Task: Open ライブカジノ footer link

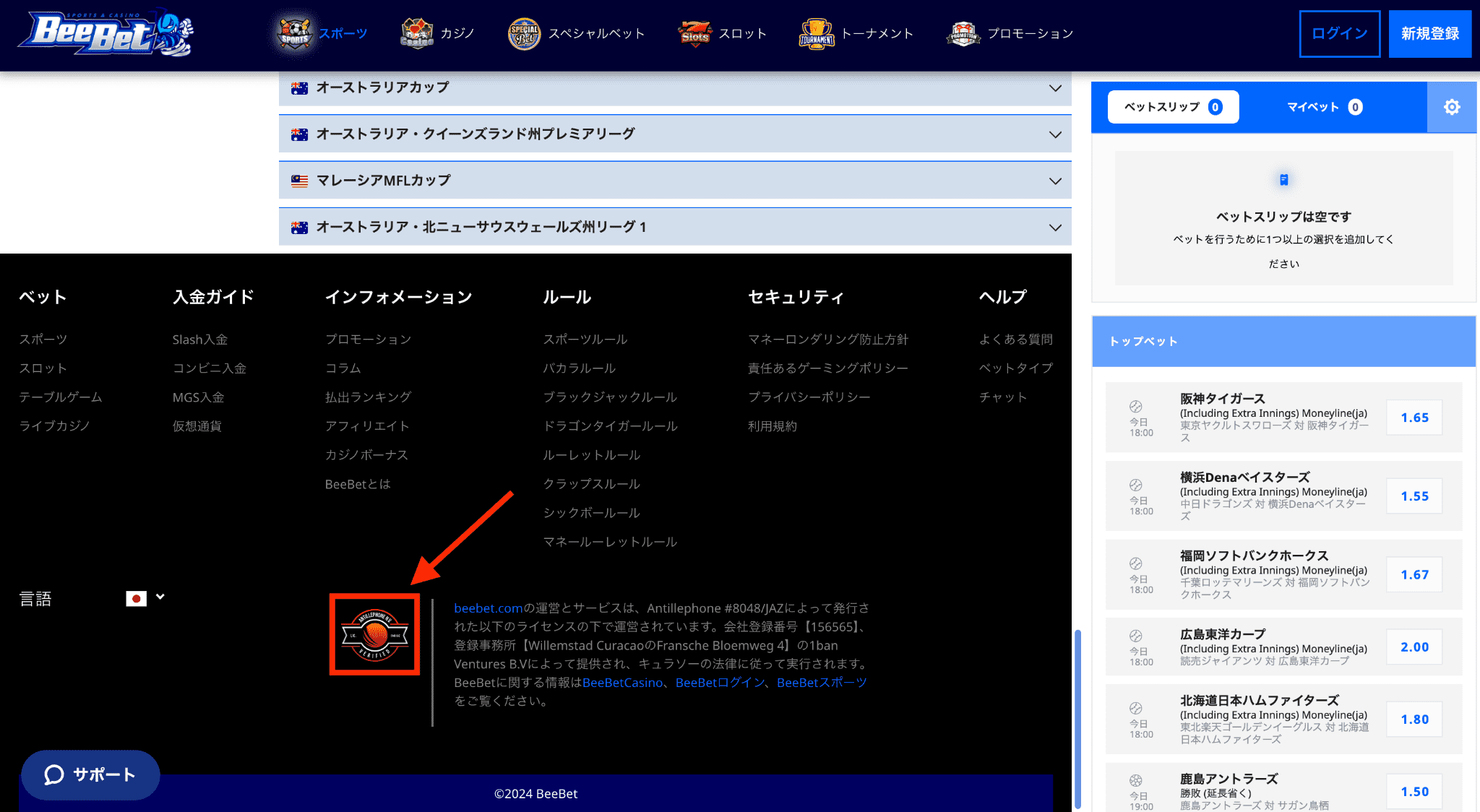Action: pos(54,426)
